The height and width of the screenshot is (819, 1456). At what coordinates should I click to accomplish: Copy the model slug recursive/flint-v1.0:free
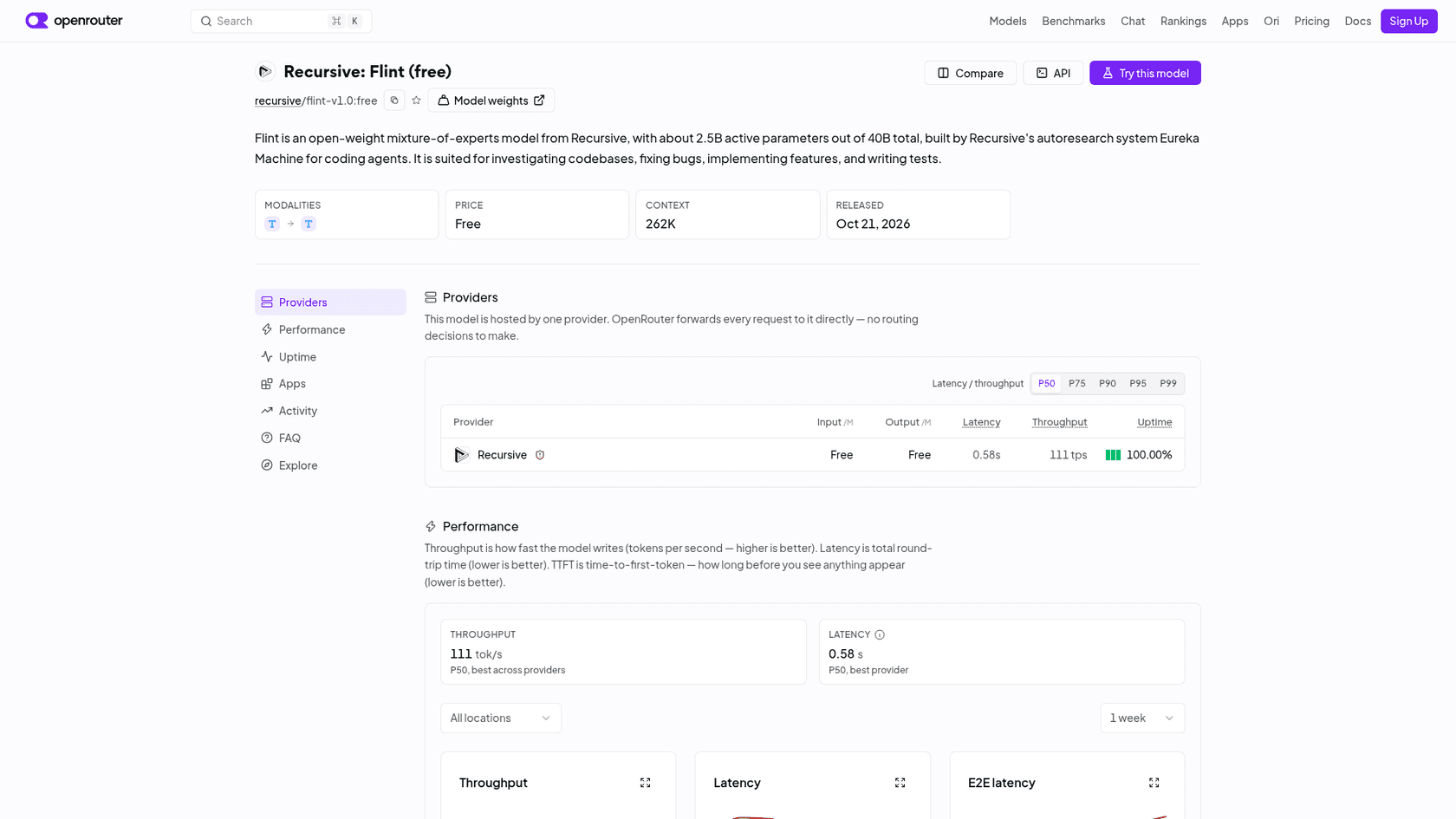pyautogui.click(x=394, y=101)
